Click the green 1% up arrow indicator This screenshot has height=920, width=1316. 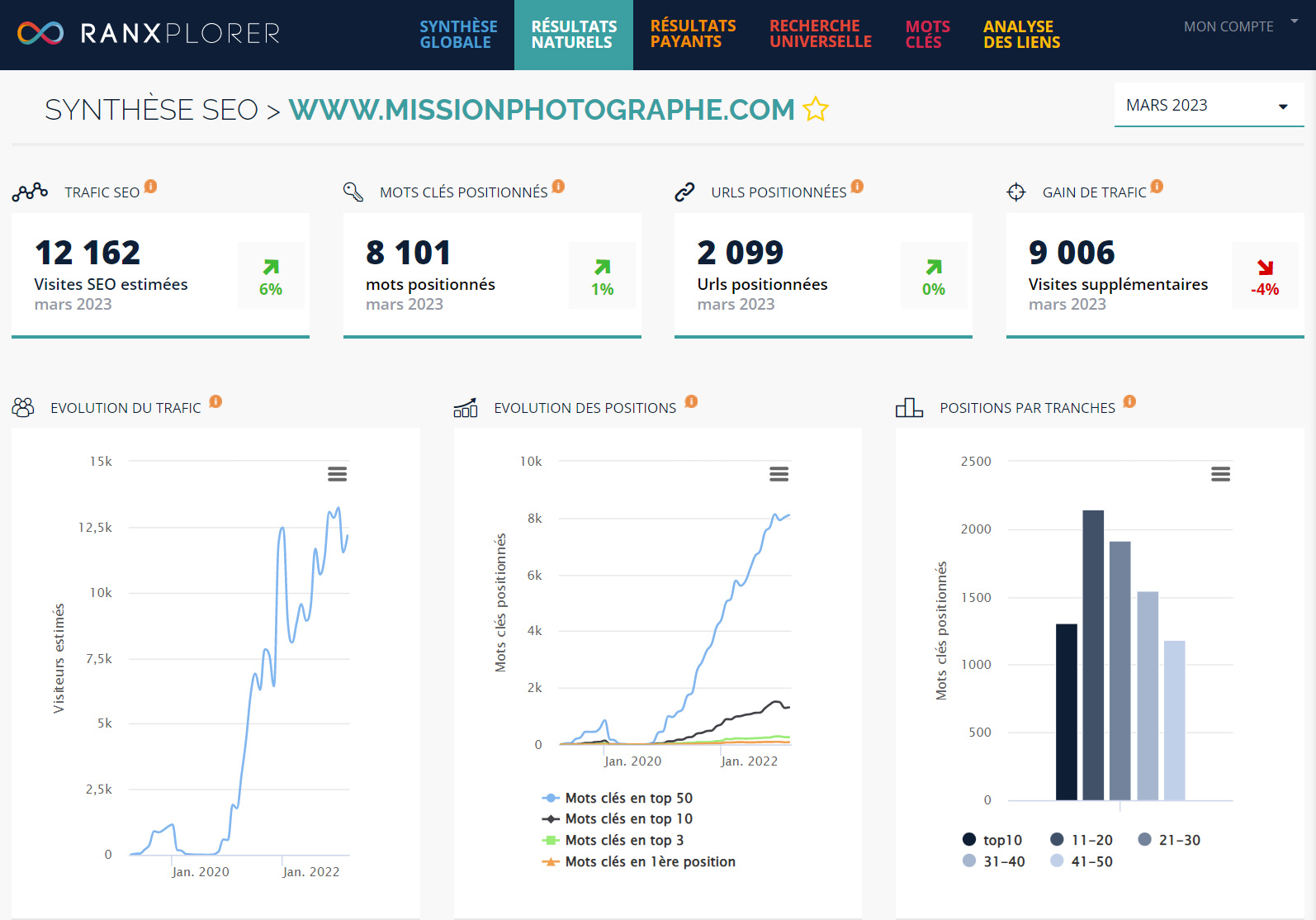click(x=602, y=277)
